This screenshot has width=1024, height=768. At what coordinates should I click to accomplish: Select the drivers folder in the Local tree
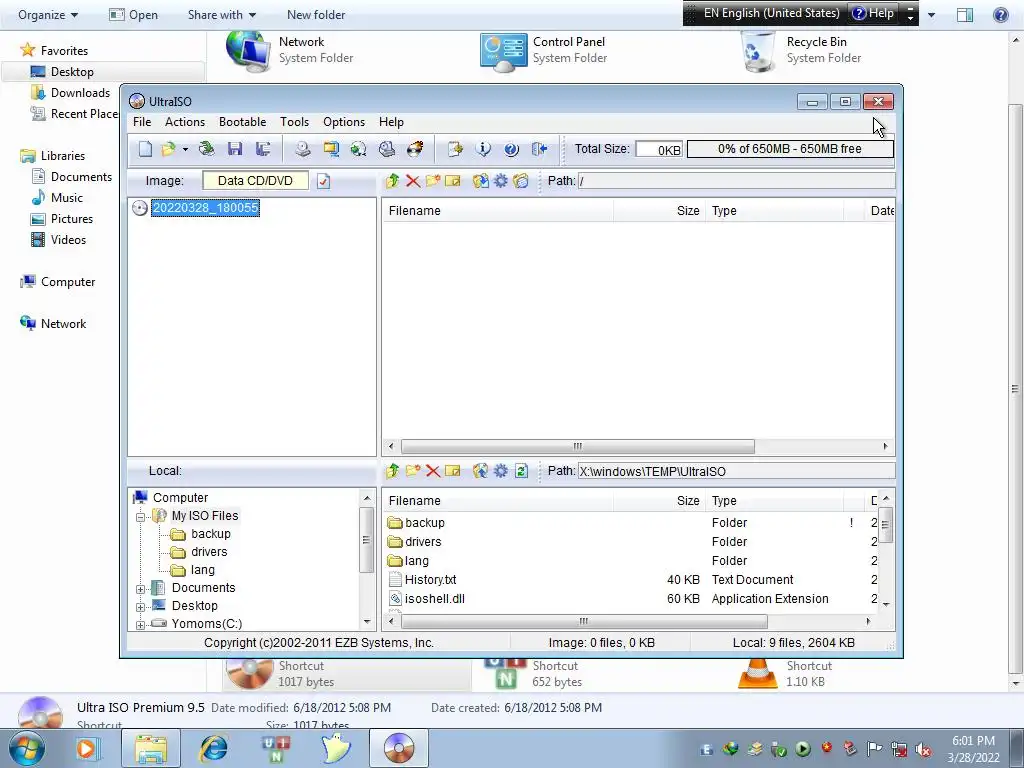(209, 552)
